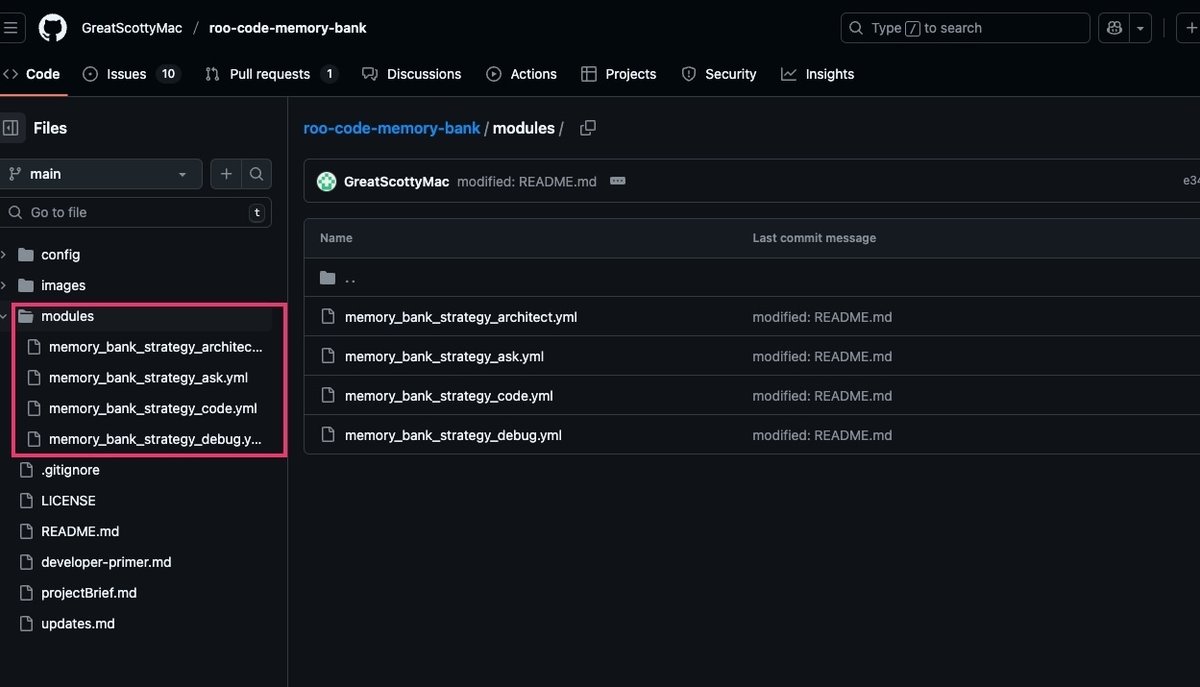The image size is (1200, 687).
Task: Expand the images folder chevron
Action: pyautogui.click(x=4, y=285)
